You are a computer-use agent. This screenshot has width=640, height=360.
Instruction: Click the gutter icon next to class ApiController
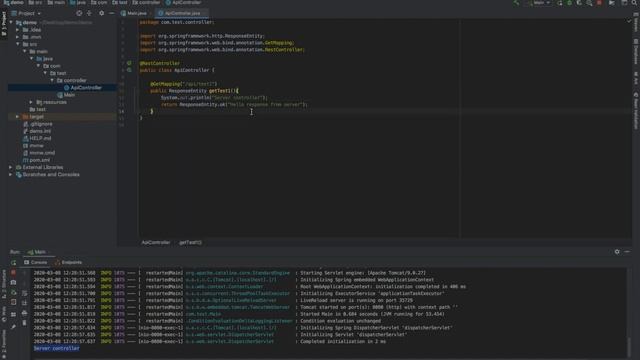tap(129, 70)
